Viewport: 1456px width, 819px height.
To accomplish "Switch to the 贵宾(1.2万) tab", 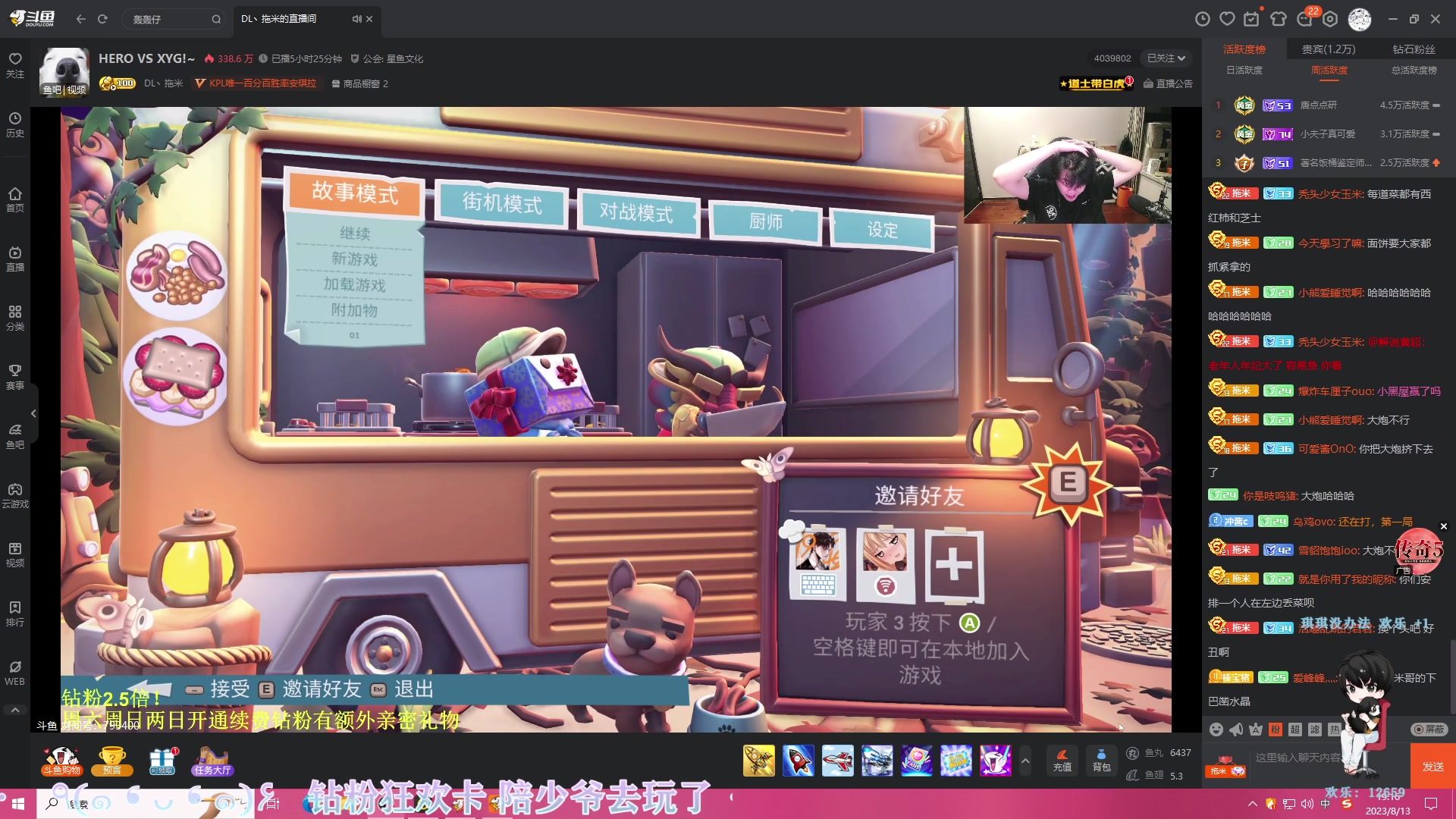I will [x=1329, y=49].
